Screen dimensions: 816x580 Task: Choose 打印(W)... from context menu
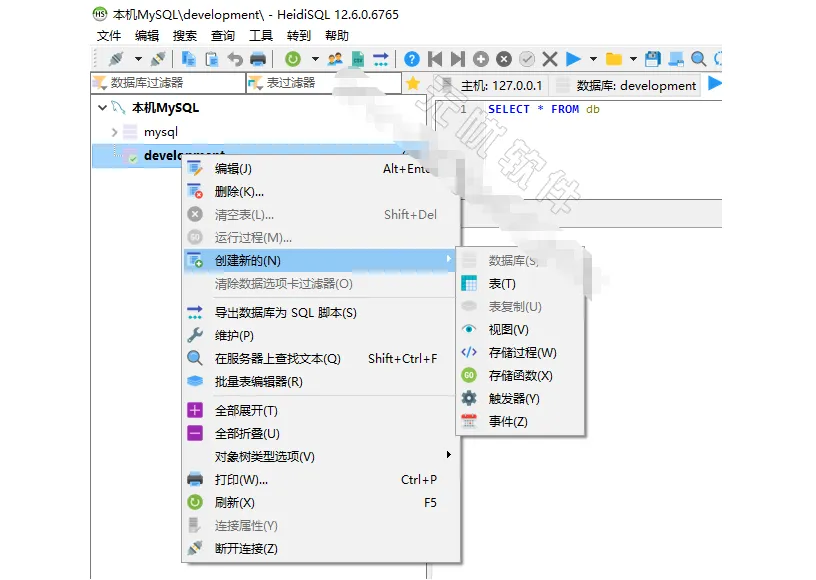click(x=321, y=479)
